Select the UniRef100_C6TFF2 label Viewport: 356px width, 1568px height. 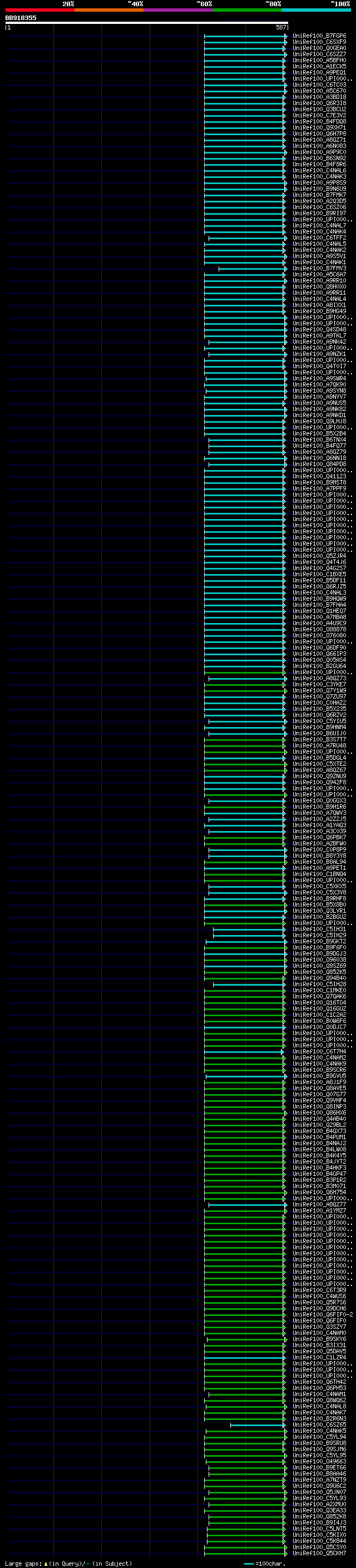[x=319, y=238]
